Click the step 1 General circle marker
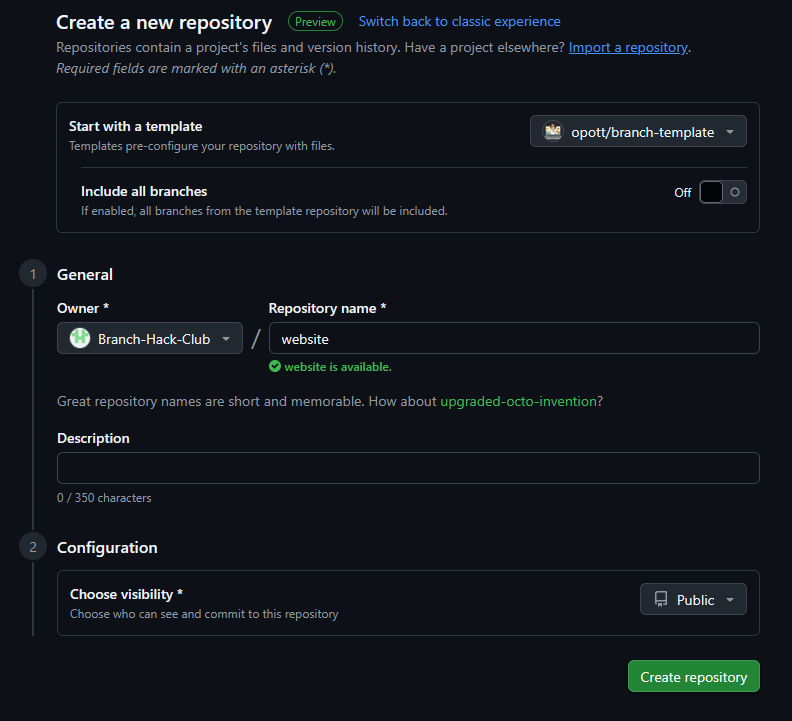The width and height of the screenshot is (792, 721). (33, 274)
